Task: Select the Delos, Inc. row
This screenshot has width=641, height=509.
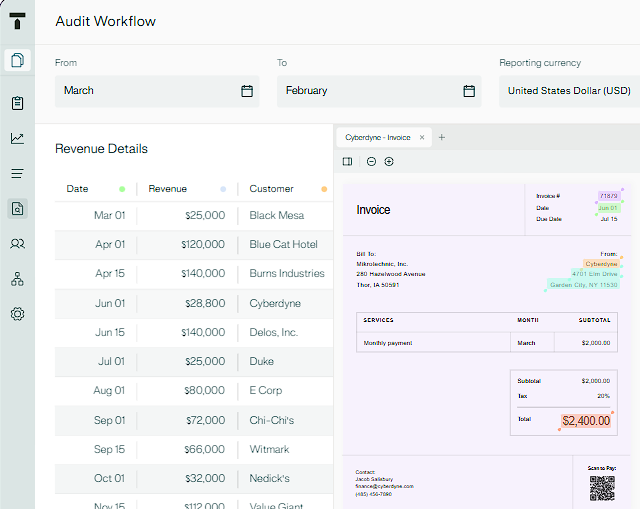Action: pos(194,332)
